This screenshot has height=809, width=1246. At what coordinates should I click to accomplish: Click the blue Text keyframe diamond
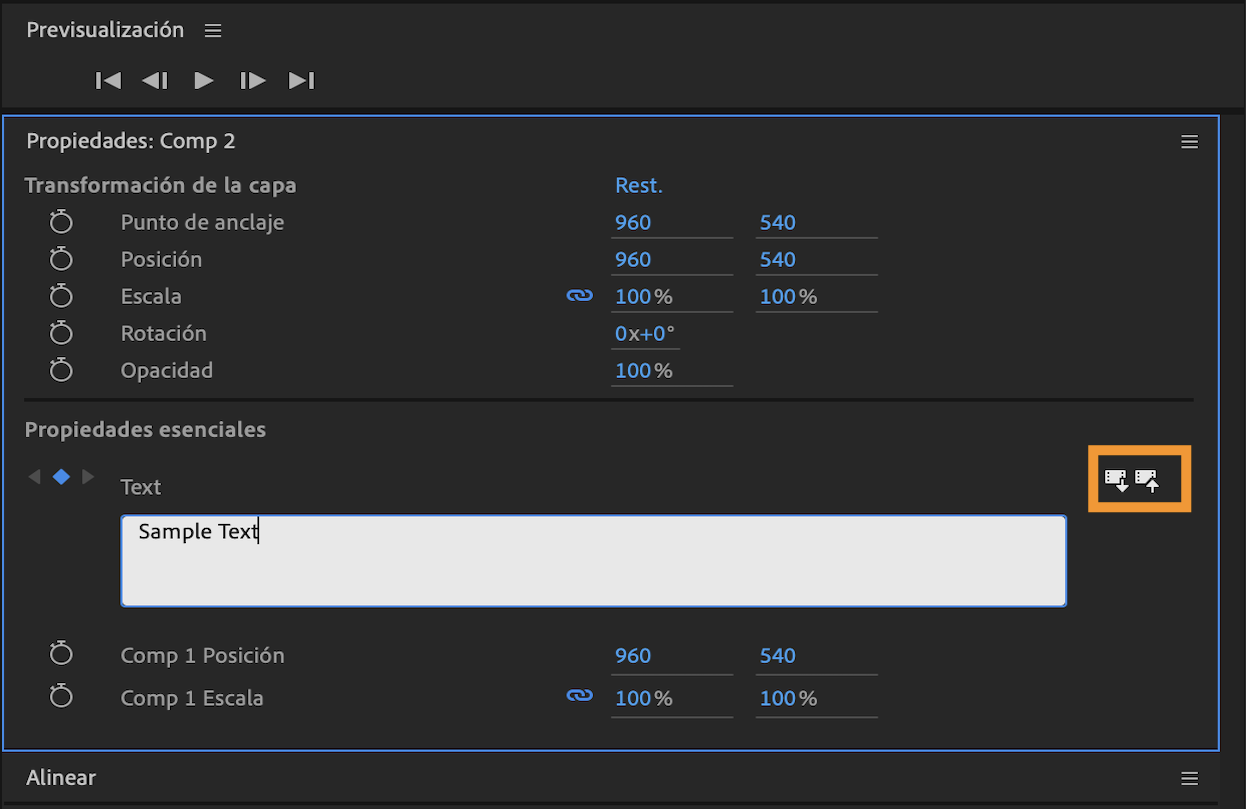pos(61,477)
